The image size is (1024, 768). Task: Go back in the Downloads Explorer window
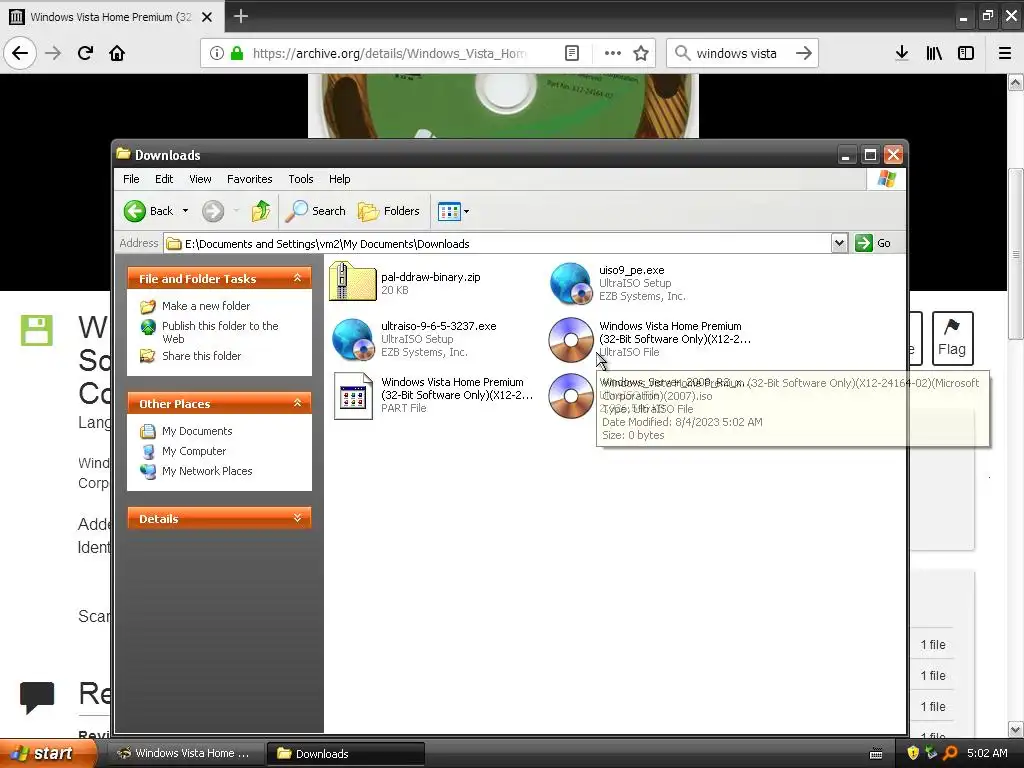tap(148, 211)
